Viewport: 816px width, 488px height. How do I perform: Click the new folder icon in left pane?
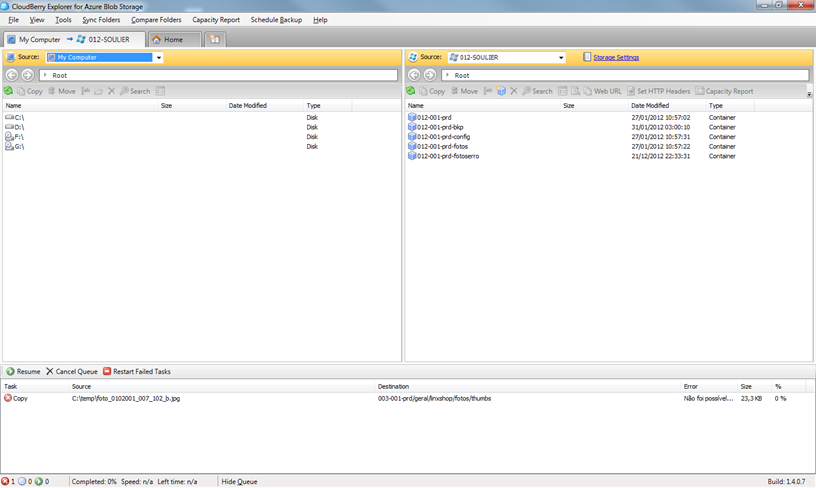click(x=98, y=91)
